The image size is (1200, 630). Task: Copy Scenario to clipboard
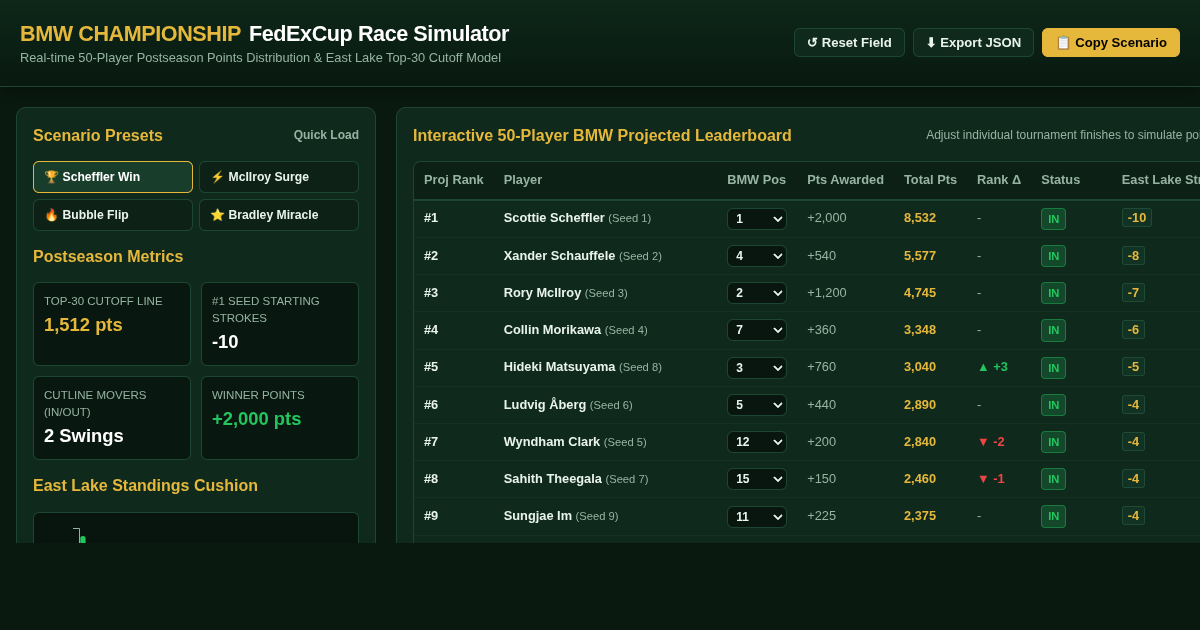coord(1111,42)
